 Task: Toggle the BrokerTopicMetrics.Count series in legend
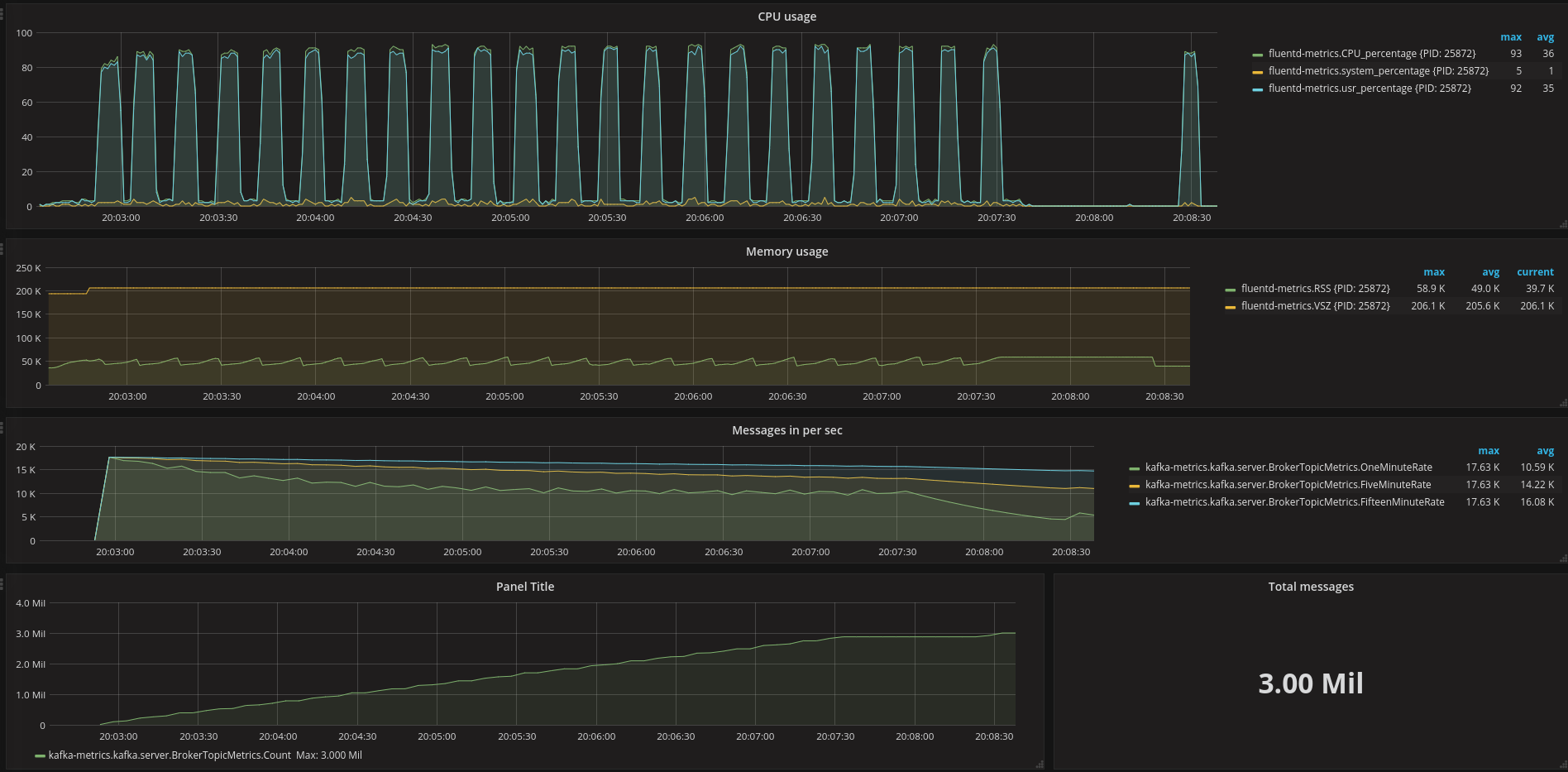170,755
